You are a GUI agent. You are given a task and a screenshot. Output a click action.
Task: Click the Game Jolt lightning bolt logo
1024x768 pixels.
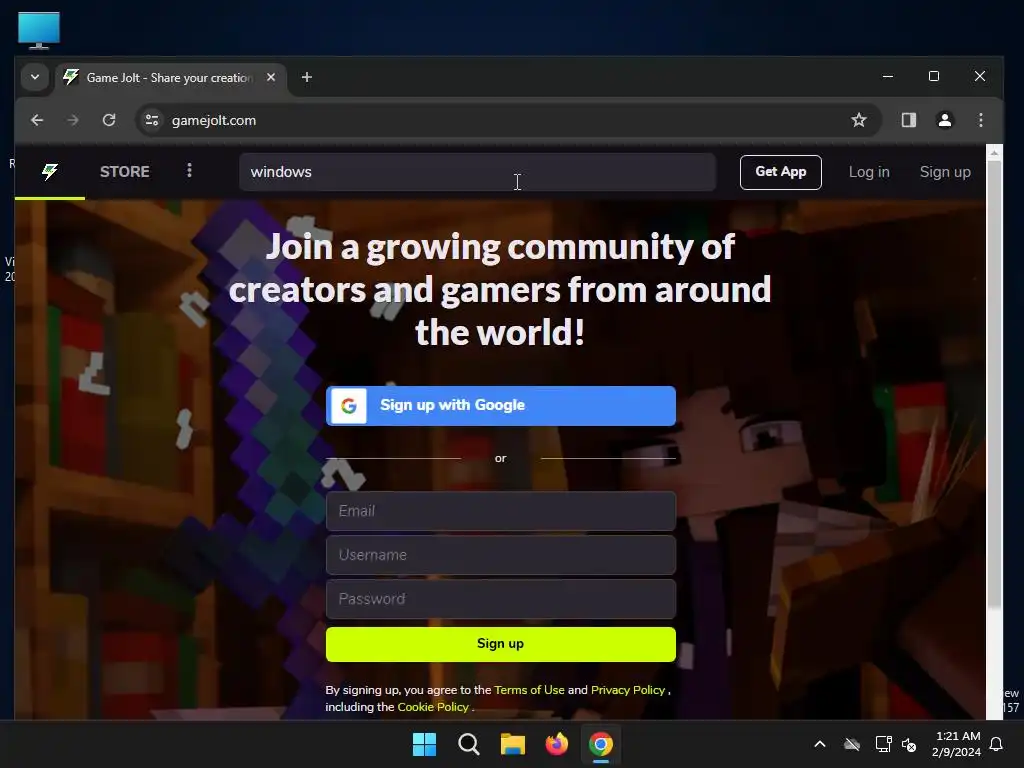coord(50,172)
